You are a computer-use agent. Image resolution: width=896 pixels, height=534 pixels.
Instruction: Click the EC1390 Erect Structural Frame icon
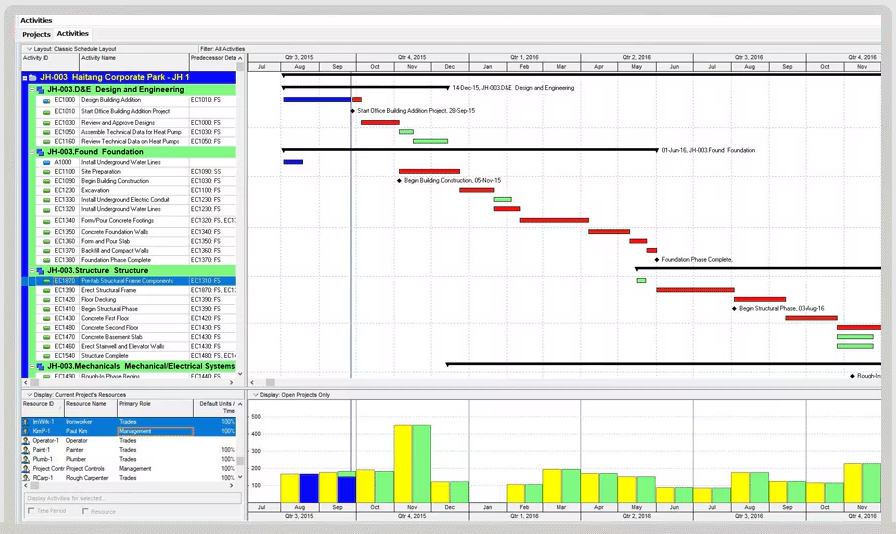pyautogui.click(x=47, y=290)
